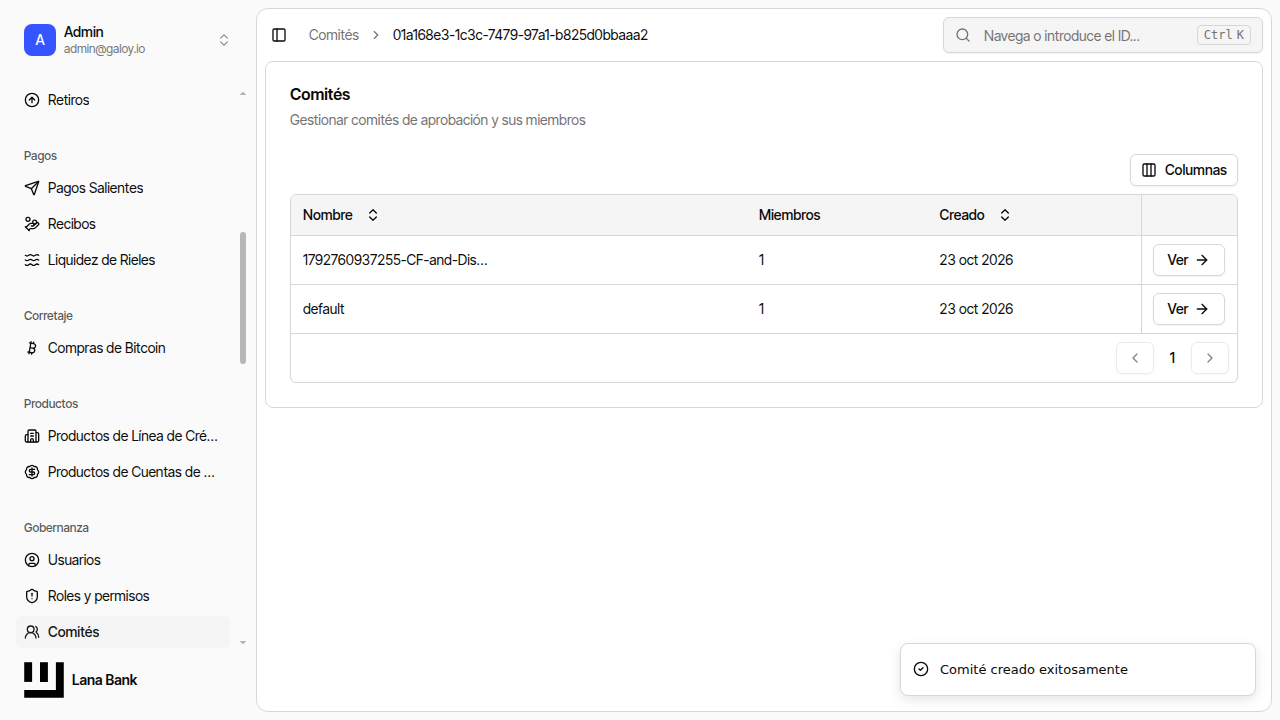The width and height of the screenshot is (1280, 720).
Task: Click the Liquidez de Rieles waves icon
Action: click(x=32, y=260)
